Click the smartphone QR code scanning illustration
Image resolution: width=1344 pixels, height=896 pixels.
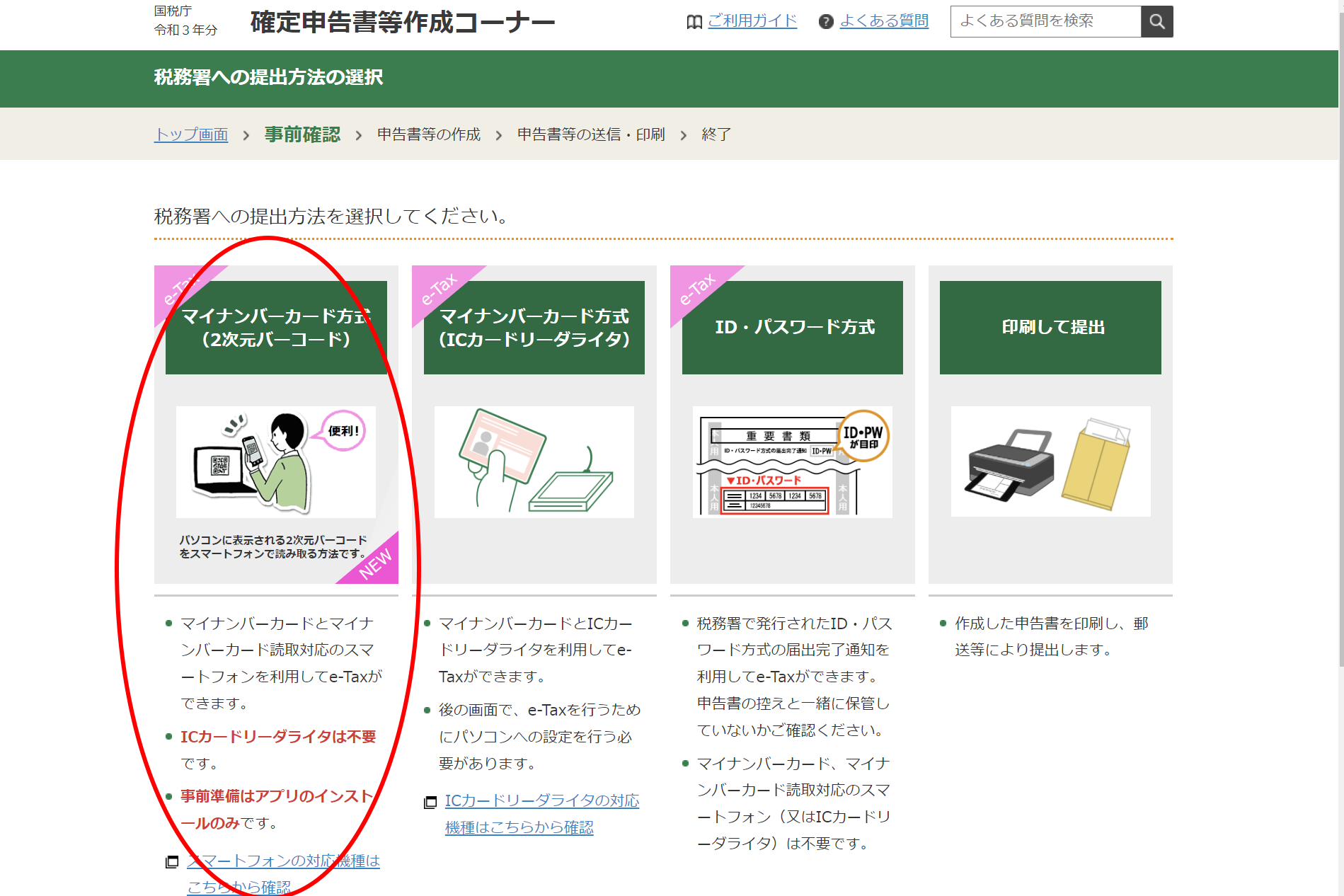(275, 461)
